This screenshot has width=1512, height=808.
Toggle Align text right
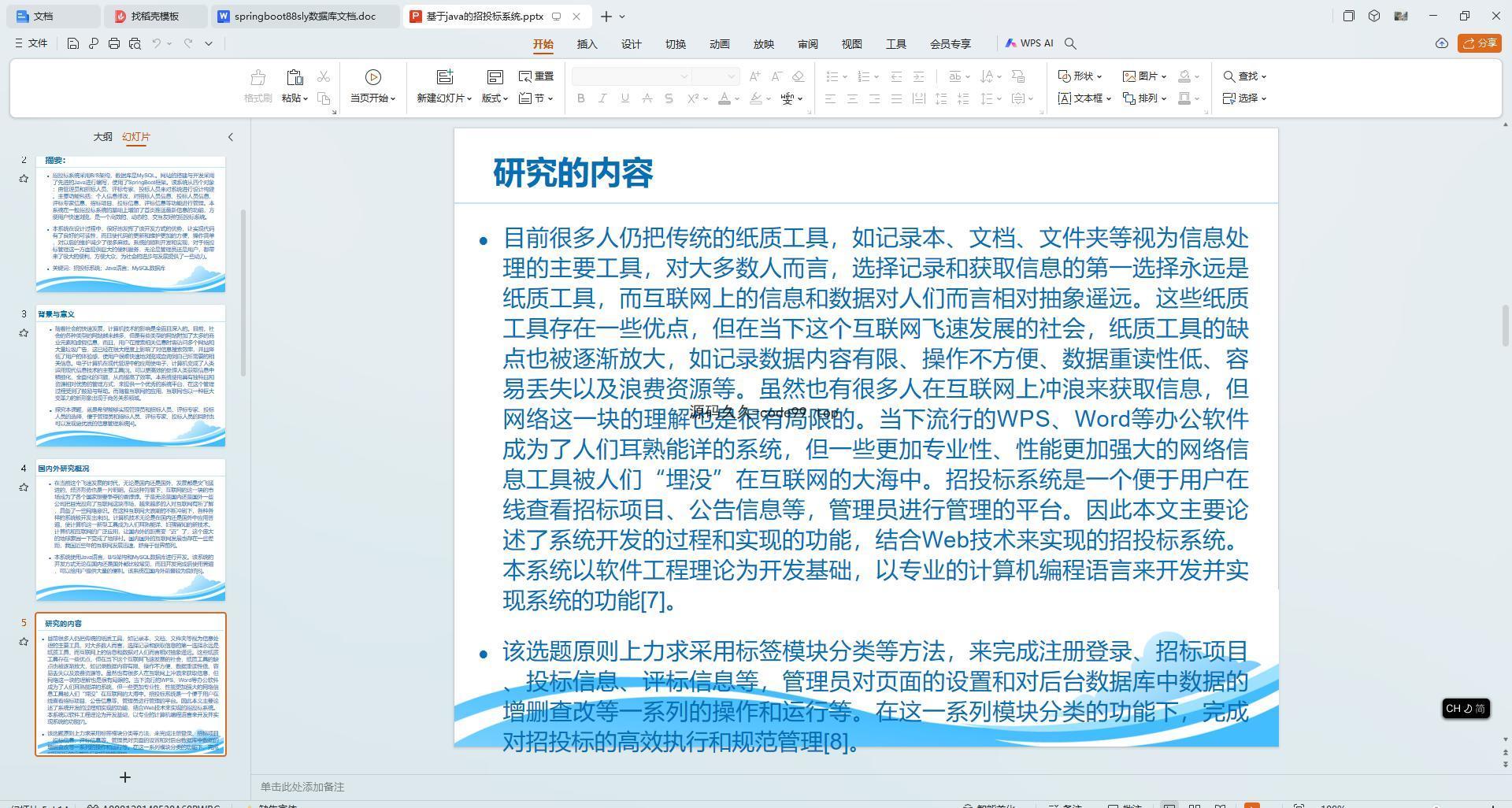click(874, 98)
